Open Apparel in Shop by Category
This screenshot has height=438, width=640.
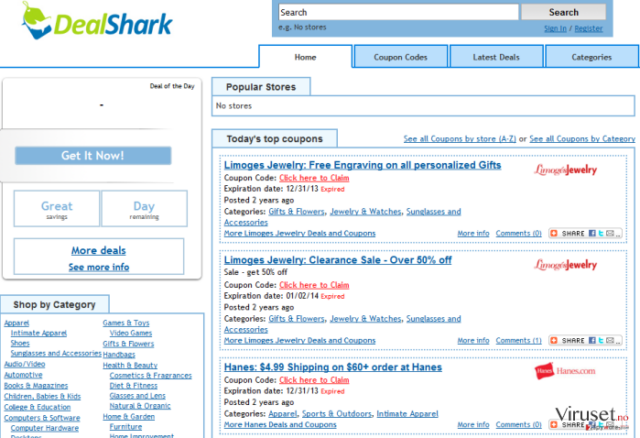[17, 323]
